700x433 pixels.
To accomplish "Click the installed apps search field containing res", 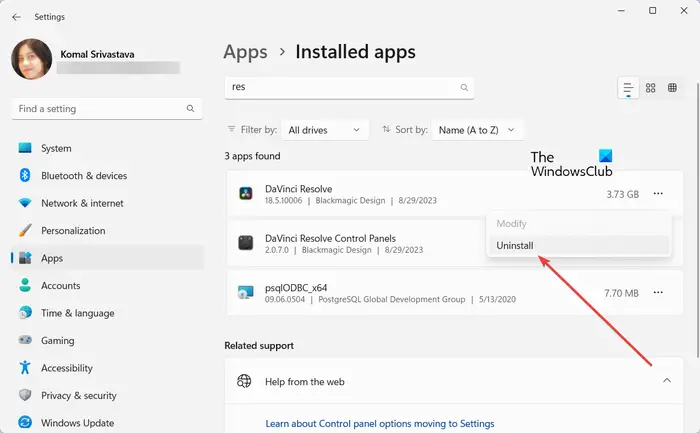I will point(349,87).
